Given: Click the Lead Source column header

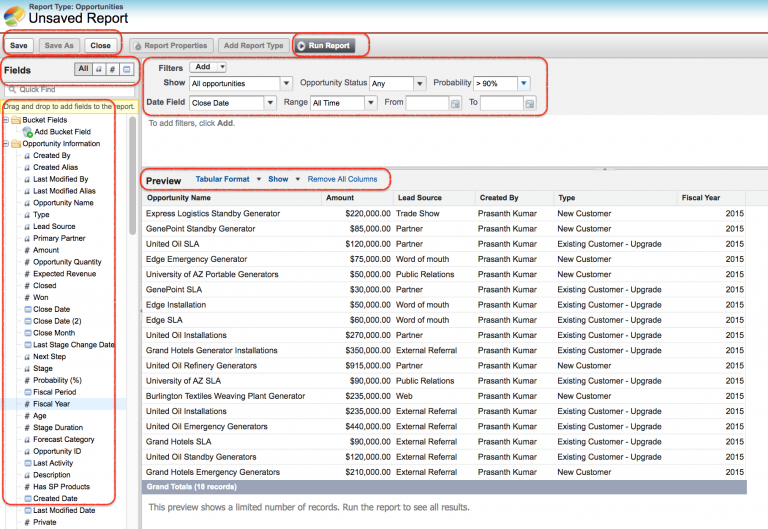Looking at the screenshot, I should coord(435,198).
